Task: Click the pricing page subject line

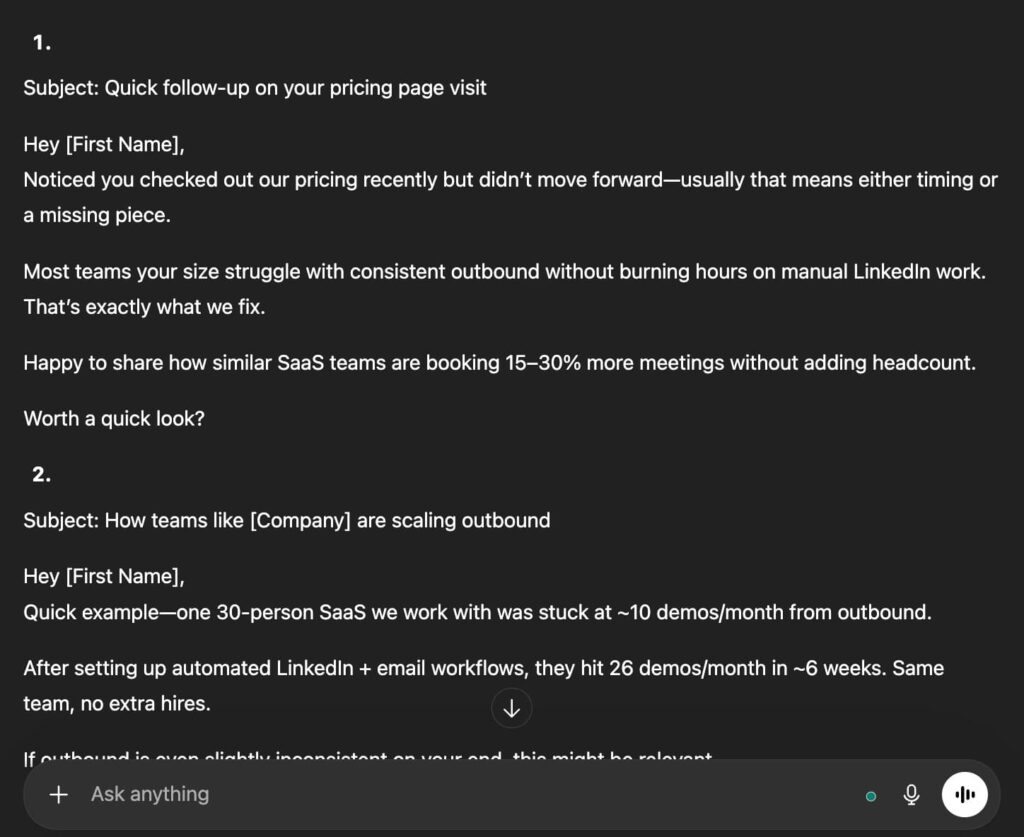Action: pos(254,88)
